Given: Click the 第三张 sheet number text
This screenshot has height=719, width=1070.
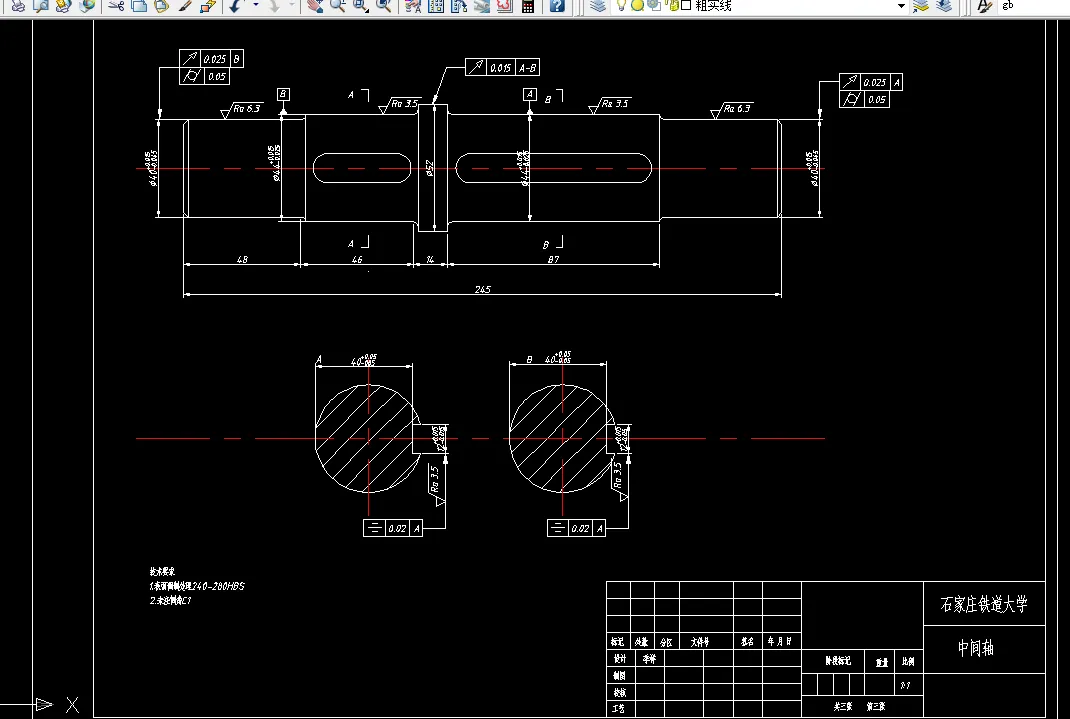Looking at the screenshot, I should (x=876, y=707).
